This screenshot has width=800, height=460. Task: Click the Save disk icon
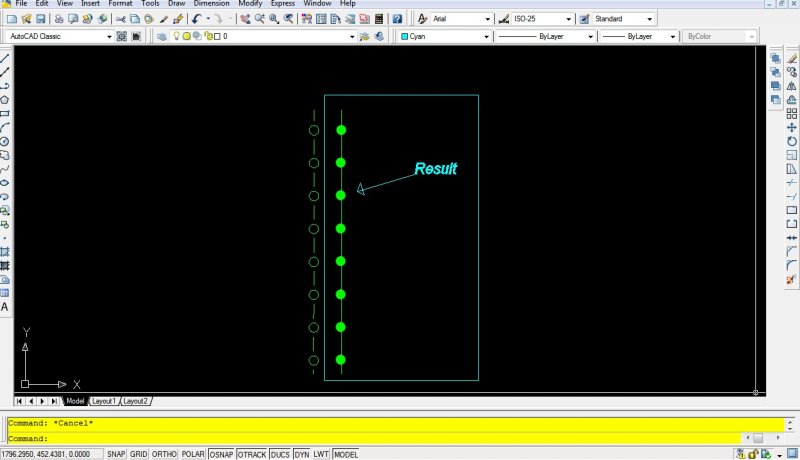pyautogui.click(x=41, y=19)
